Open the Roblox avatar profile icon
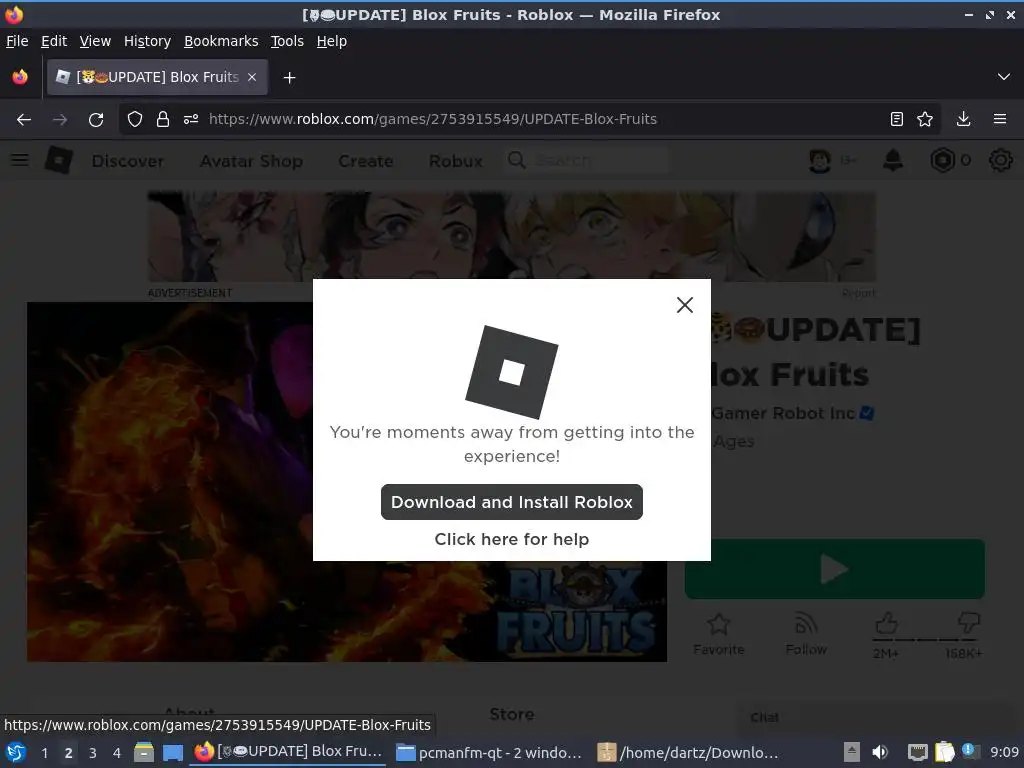The image size is (1024, 768). [x=820, y=161]
